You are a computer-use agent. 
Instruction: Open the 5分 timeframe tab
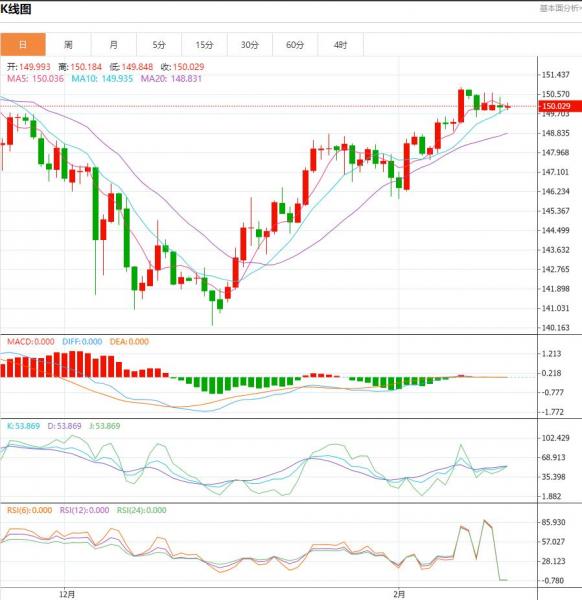click(159, 45)
